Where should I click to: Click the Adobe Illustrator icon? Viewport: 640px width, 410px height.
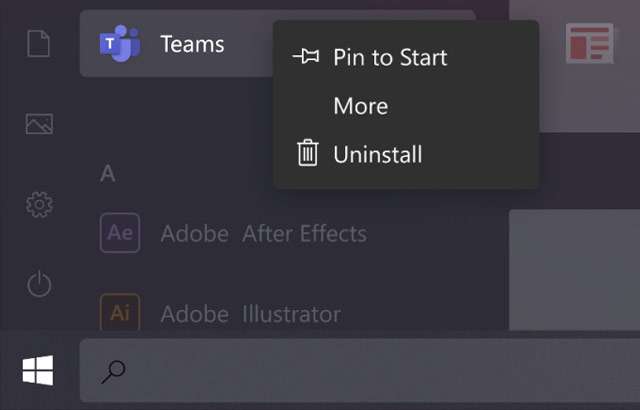pos(120,313)
